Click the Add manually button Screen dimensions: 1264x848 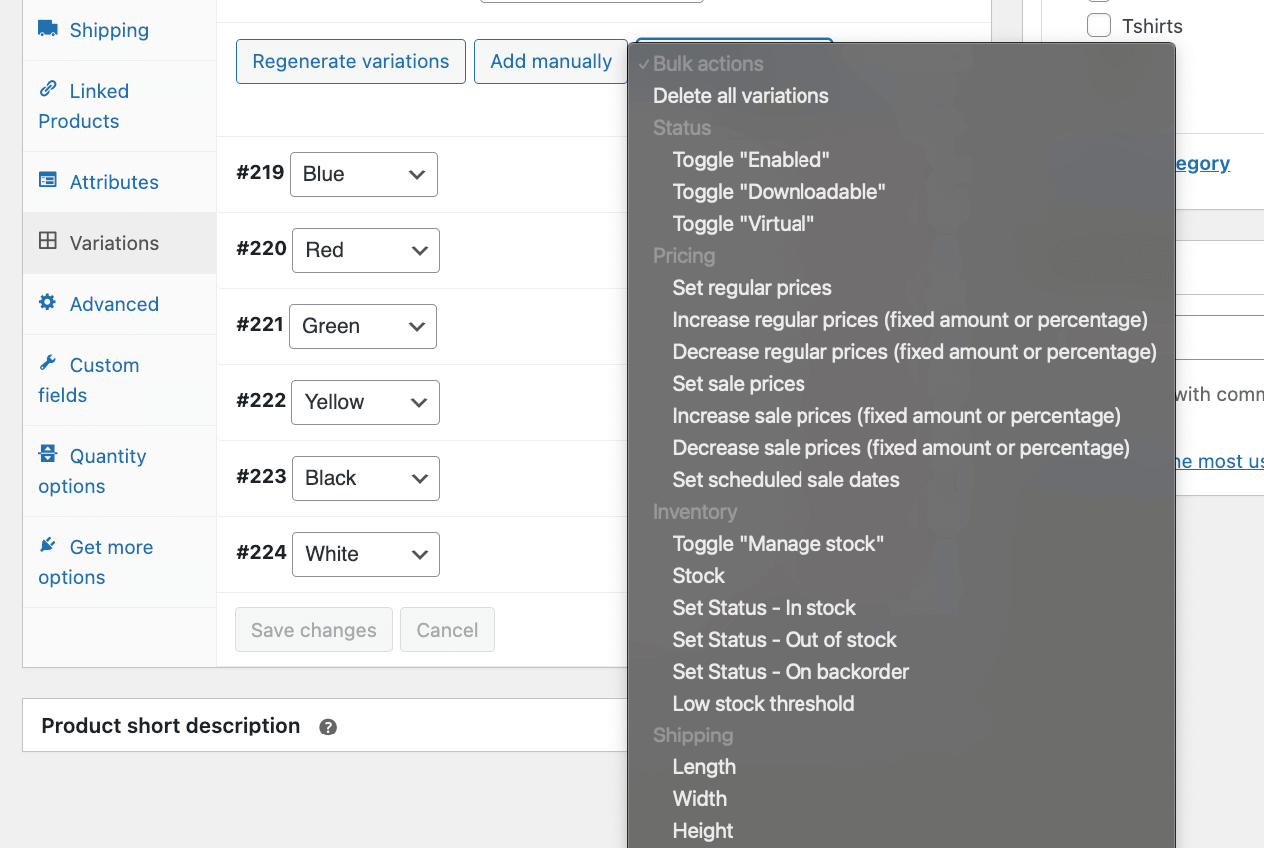click(x=551, y=61)
